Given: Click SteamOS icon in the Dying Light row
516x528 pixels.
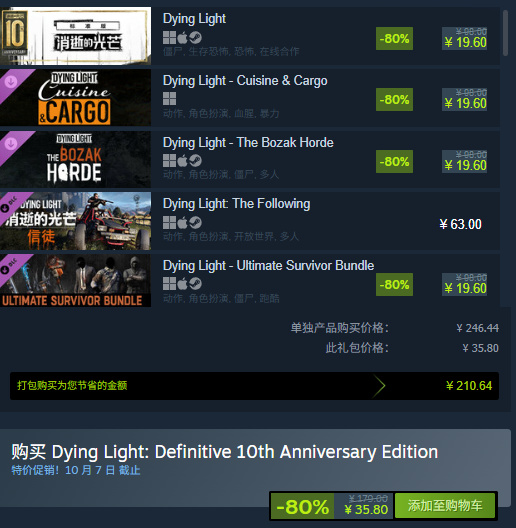Looking at the screenshot, I should click(195, 38).
